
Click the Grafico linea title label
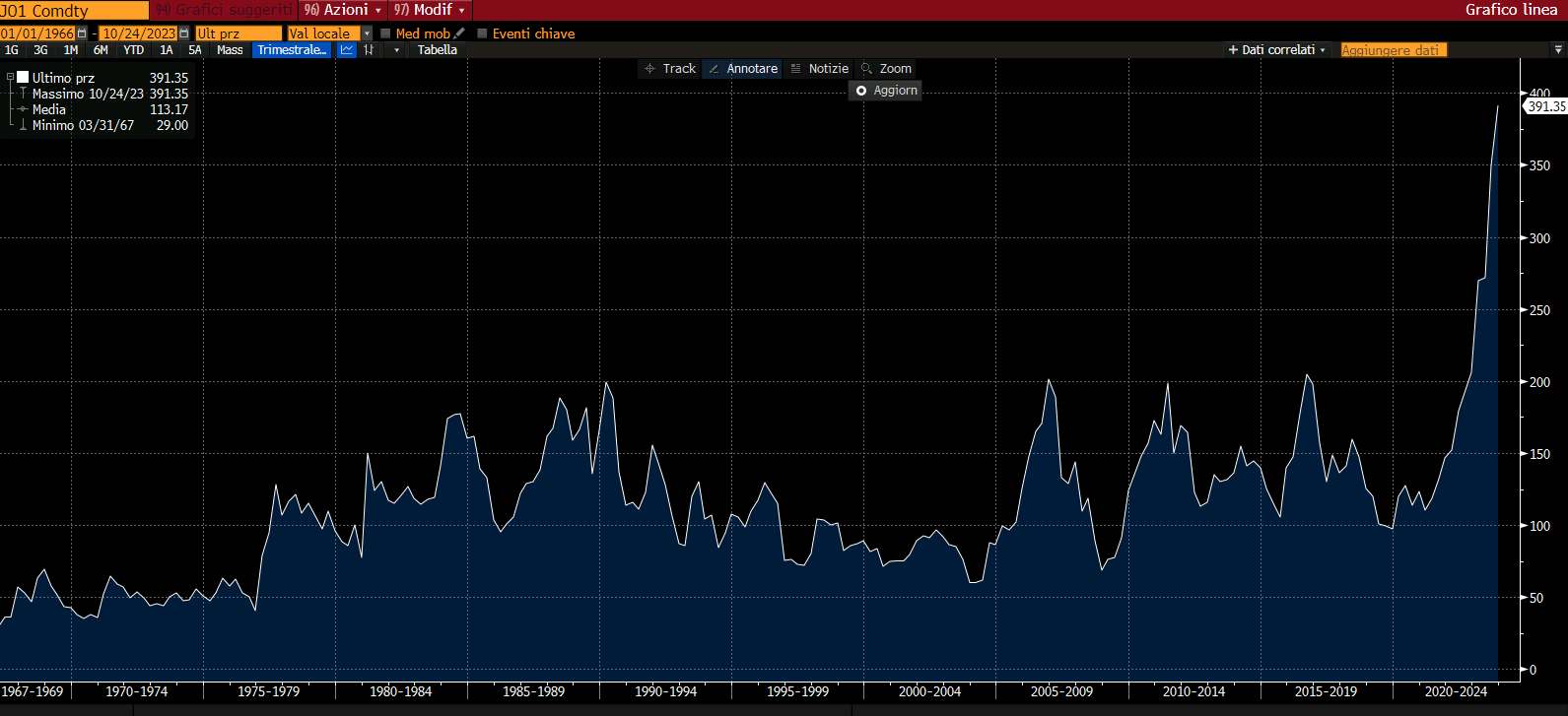1511,10
